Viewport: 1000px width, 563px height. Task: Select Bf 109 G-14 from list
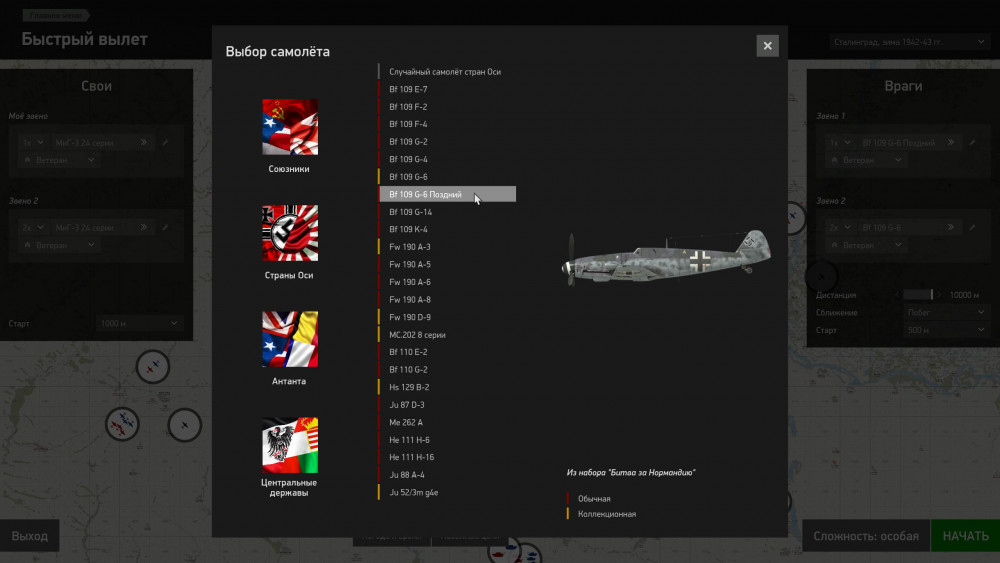tap(447, 212)
